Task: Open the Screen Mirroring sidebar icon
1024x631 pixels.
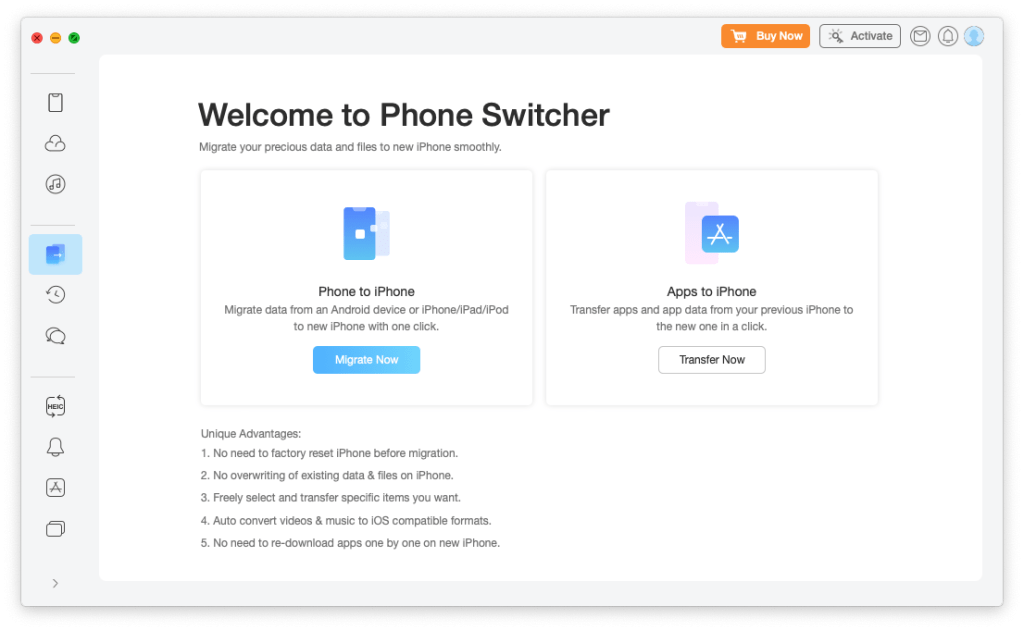Action: (56, 528)
